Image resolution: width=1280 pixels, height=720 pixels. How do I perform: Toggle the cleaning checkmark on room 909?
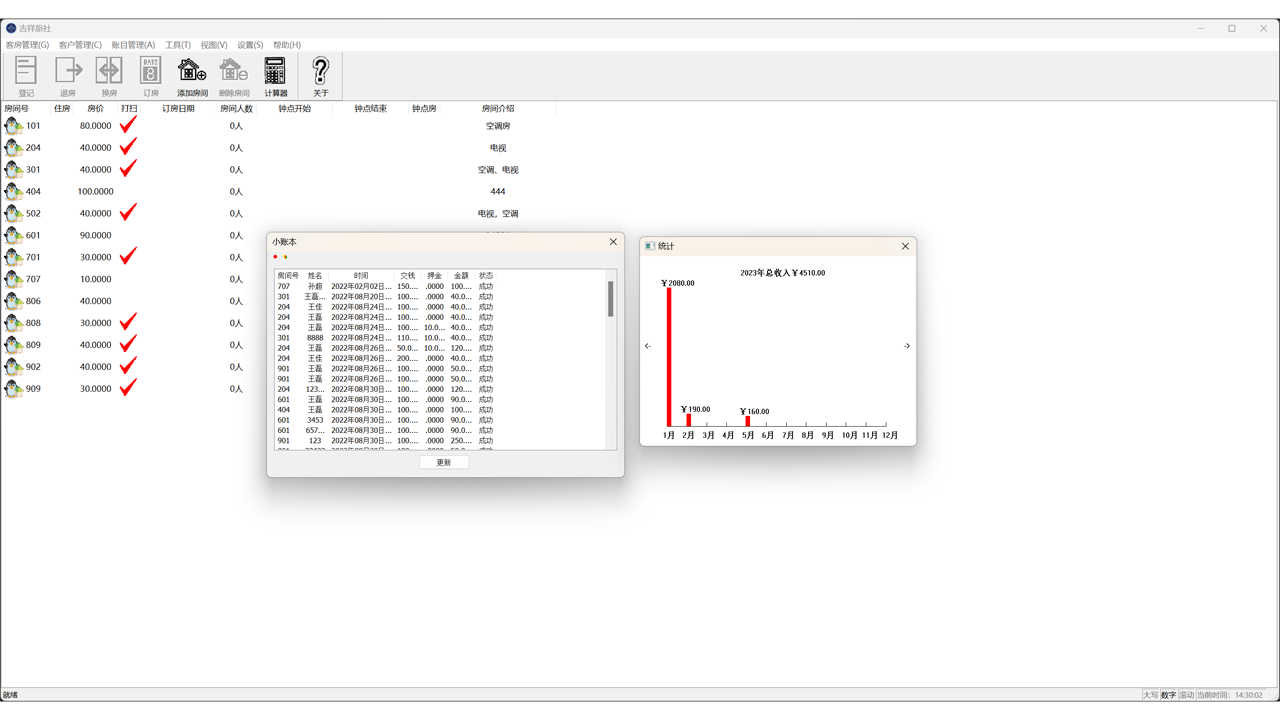coord(128,388)
